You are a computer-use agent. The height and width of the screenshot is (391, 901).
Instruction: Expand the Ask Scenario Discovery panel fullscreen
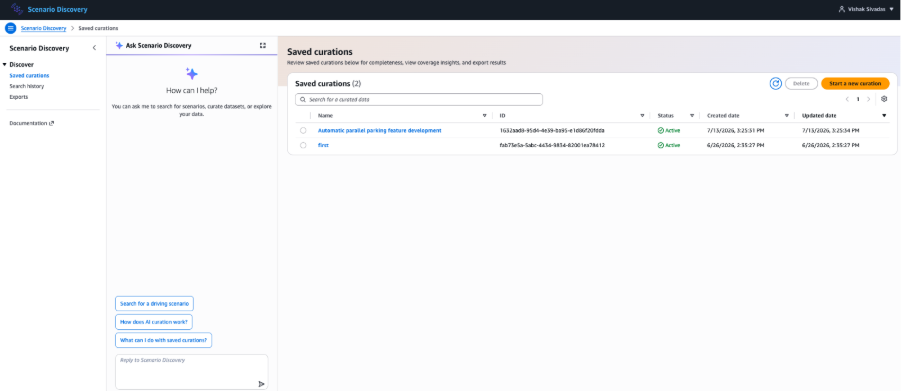[x=263, y=45]
